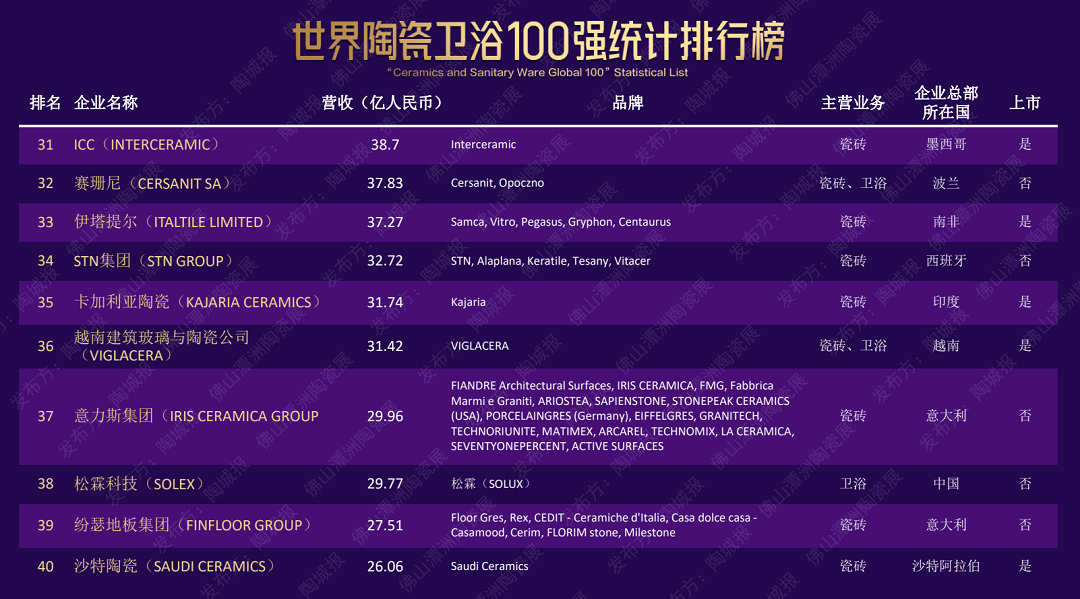
Task: Select revenue value 31.74
Action: click(x=385, y=302)
